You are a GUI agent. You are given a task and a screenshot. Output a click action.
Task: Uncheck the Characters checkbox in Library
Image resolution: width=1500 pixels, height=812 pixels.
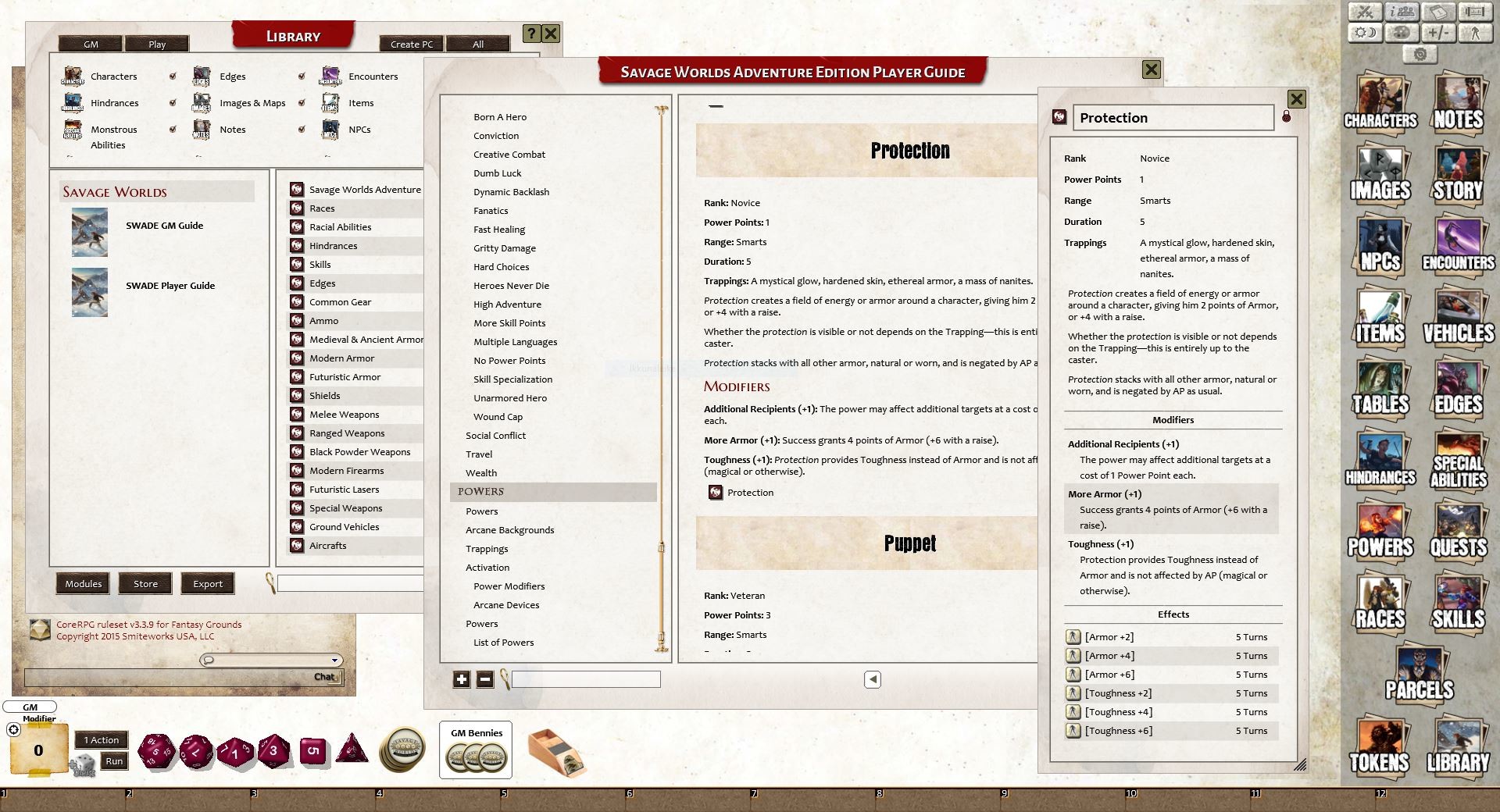[x=173, y=76]
